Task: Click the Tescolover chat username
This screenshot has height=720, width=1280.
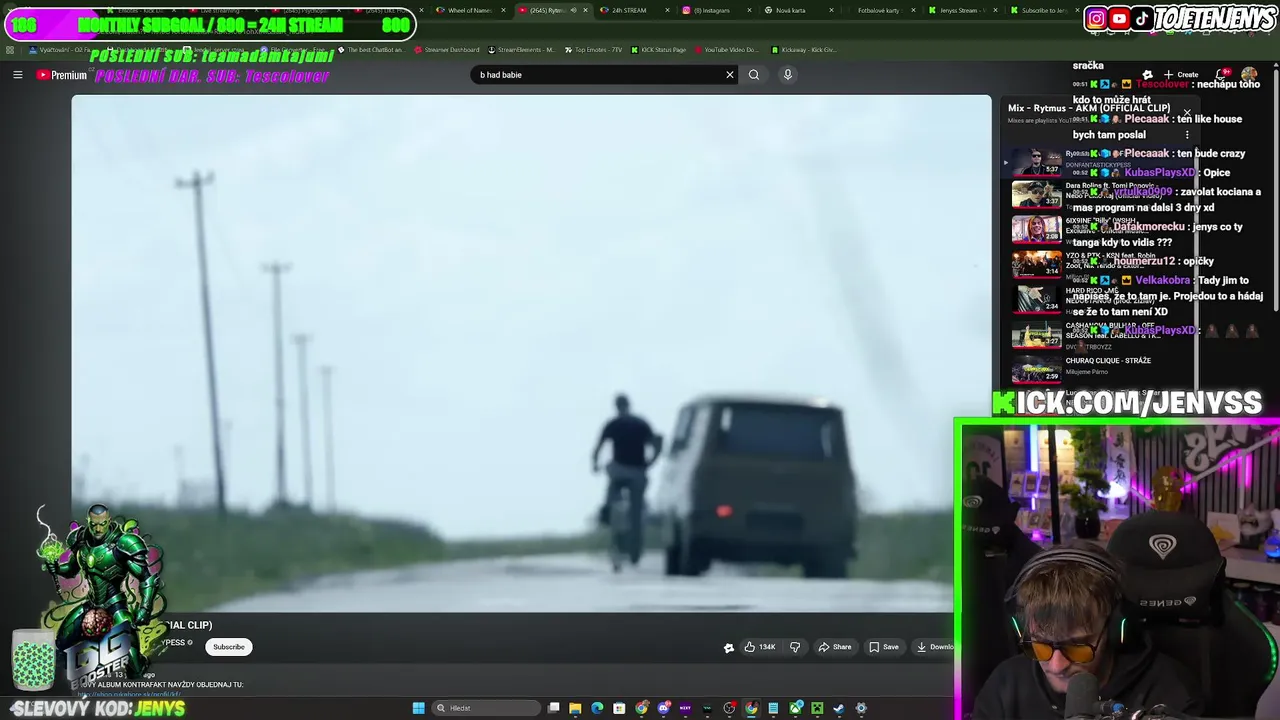Action: 1160,84
